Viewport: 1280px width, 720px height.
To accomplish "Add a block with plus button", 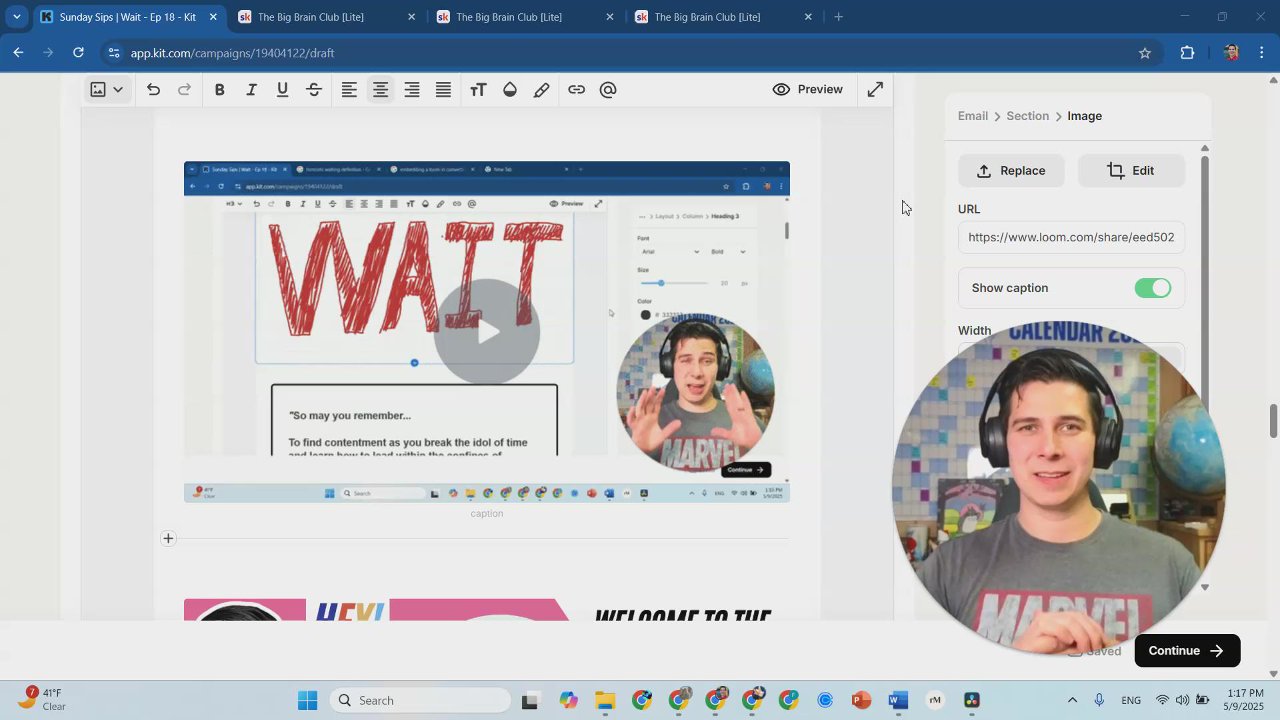I will 168,538.
